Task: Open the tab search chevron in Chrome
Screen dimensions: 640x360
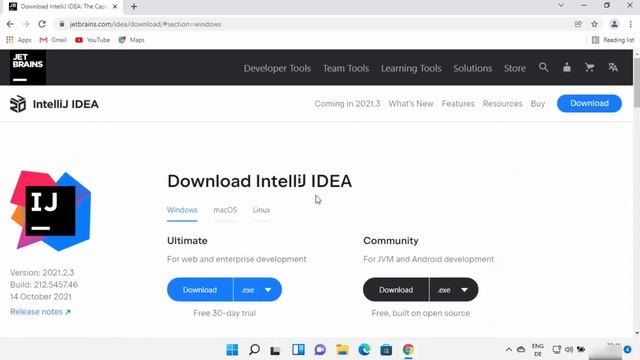Action: 561,5
